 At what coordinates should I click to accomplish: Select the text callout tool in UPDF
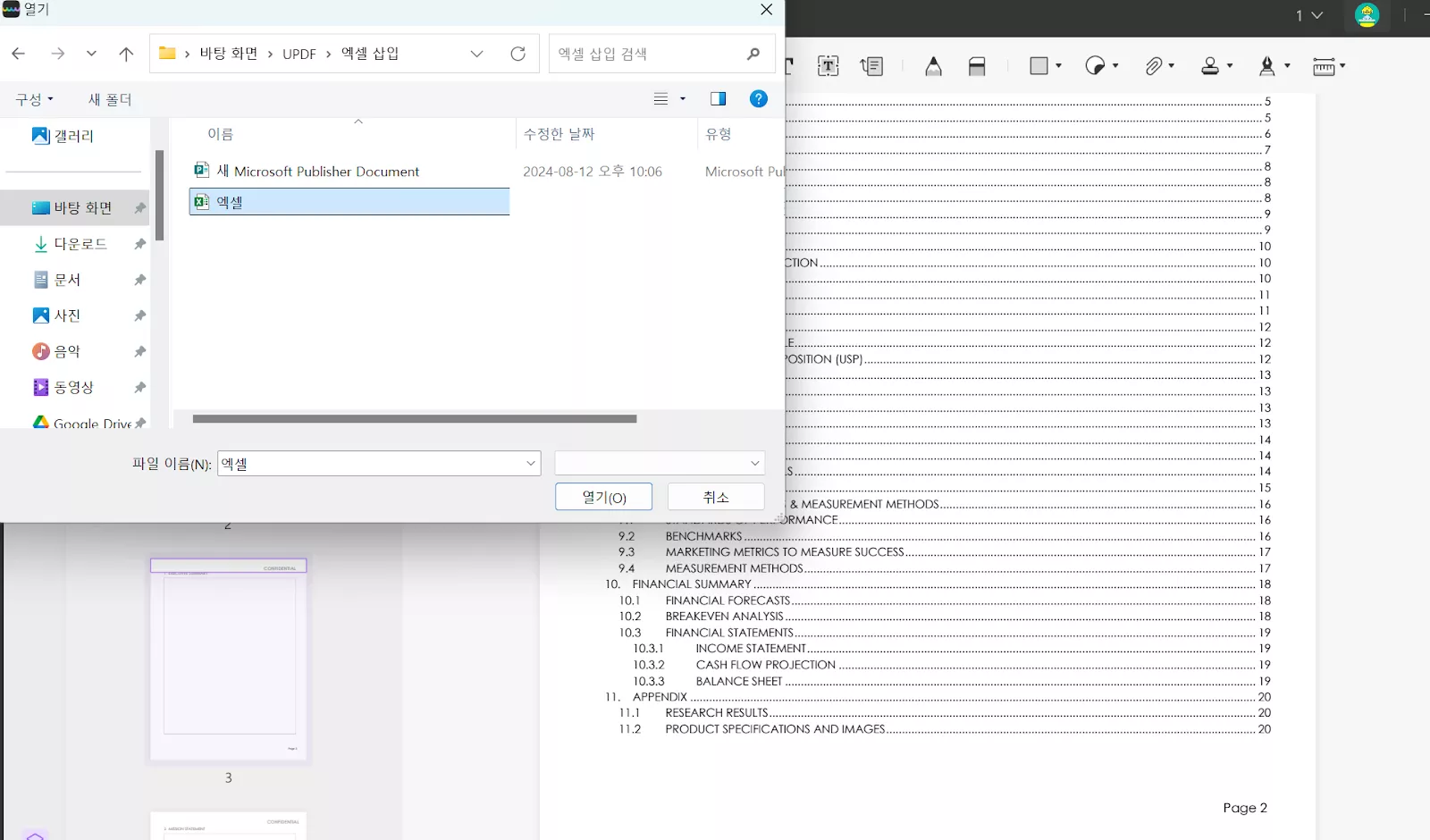871,66
